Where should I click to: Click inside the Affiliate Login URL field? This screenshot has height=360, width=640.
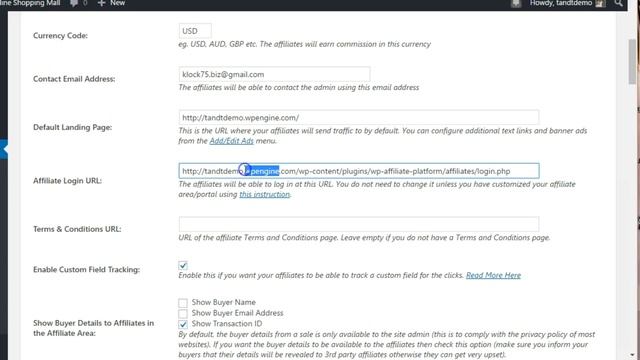pyautogui.click(x=359, y=171)
